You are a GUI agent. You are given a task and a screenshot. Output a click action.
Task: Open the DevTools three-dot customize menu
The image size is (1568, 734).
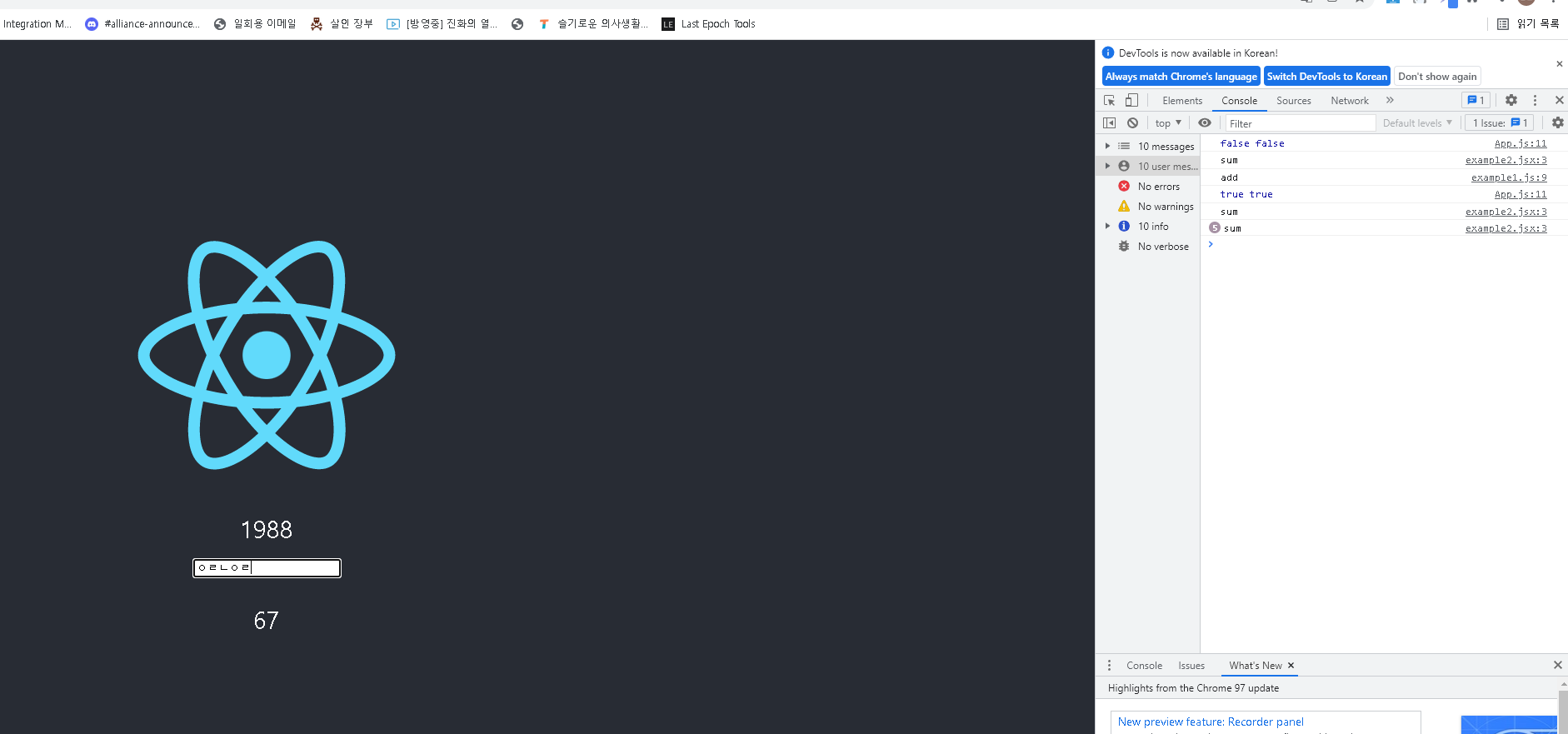pos(1535,100)
